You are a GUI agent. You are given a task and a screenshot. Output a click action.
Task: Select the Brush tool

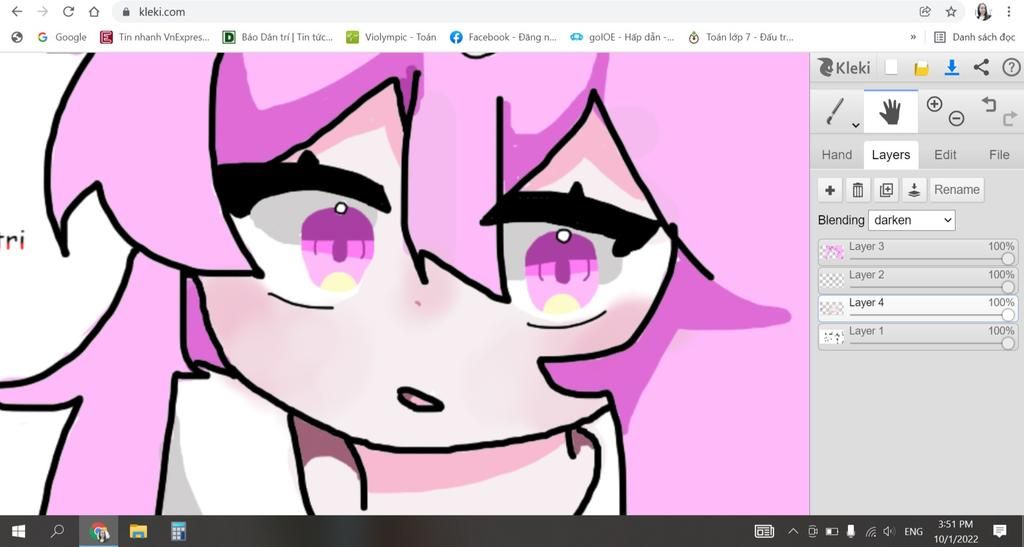834,111
